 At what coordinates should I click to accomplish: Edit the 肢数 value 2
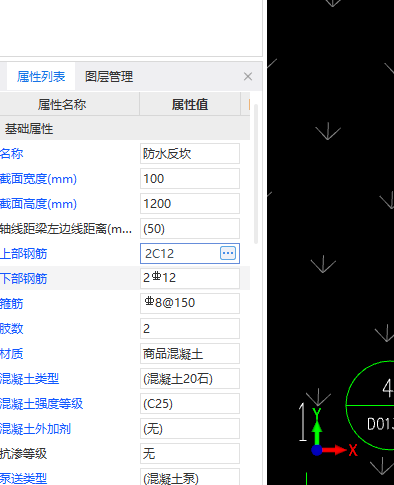coord(190,328)
